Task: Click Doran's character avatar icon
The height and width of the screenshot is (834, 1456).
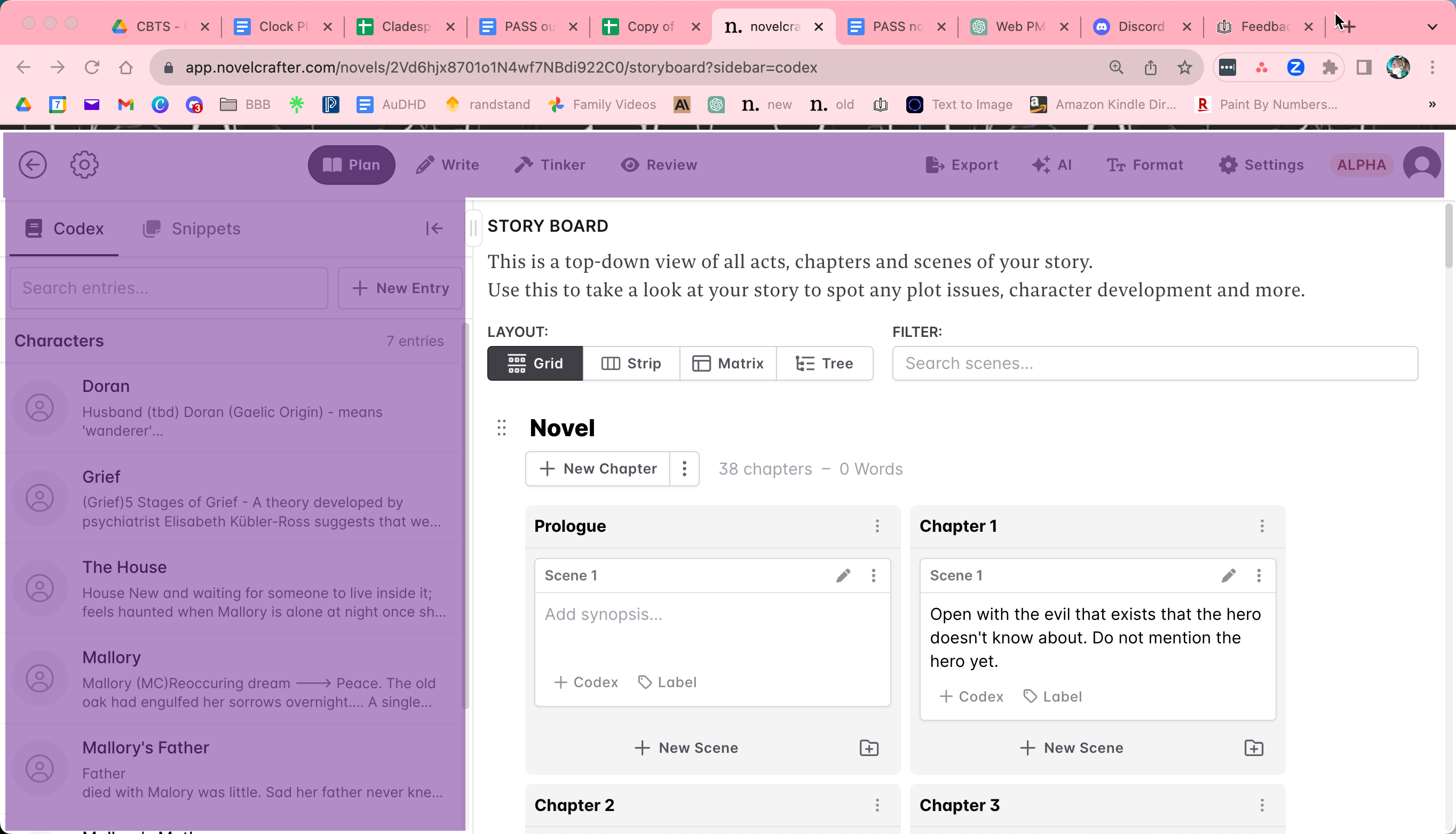Action: (x=40, y=408)
